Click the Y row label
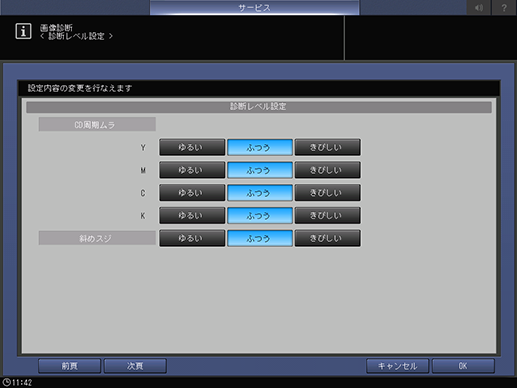The height and width of the screenshot is (388, 517). [x=143, y=147]
